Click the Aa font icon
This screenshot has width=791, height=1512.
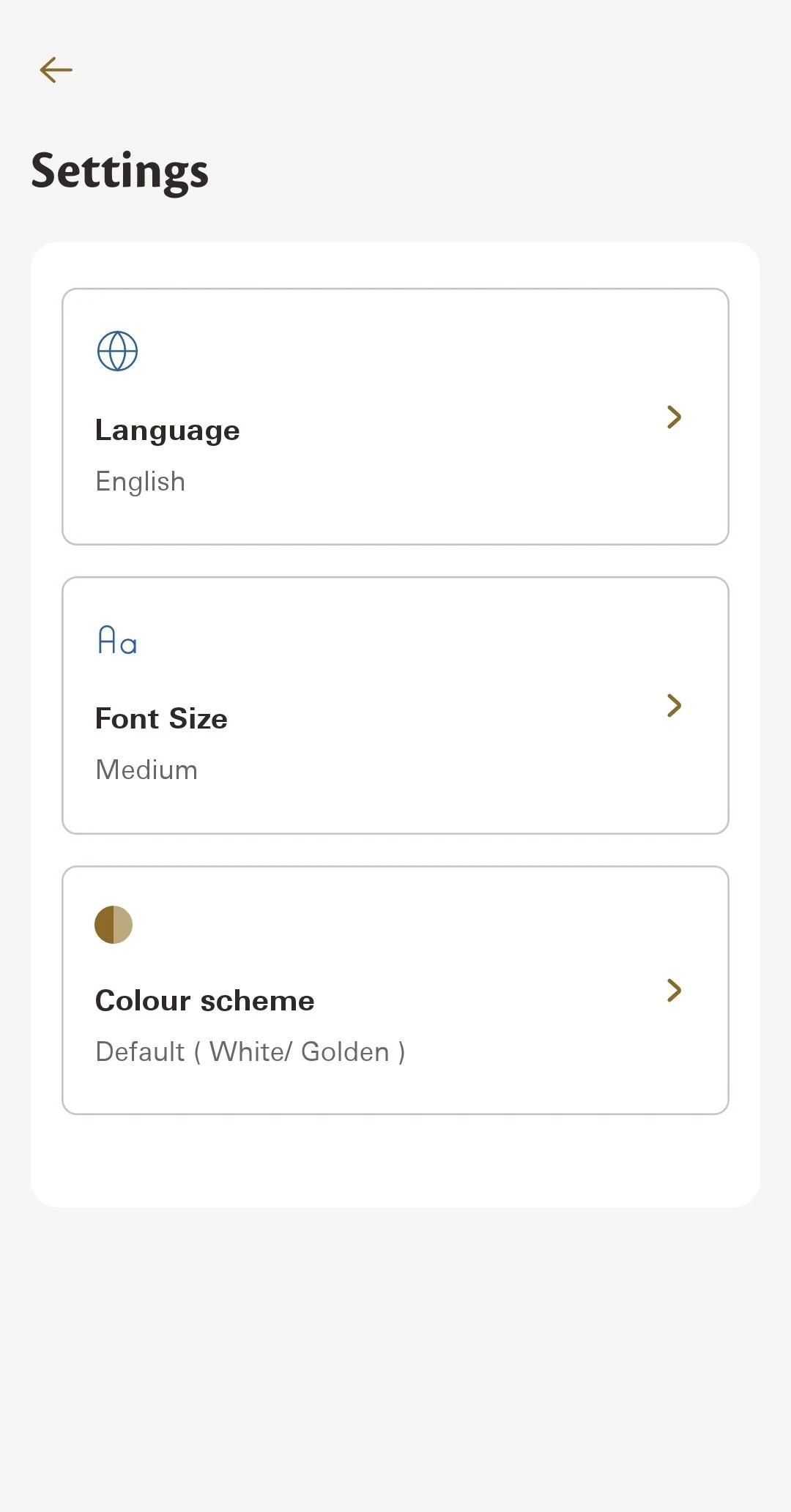[x=117, y=640]
